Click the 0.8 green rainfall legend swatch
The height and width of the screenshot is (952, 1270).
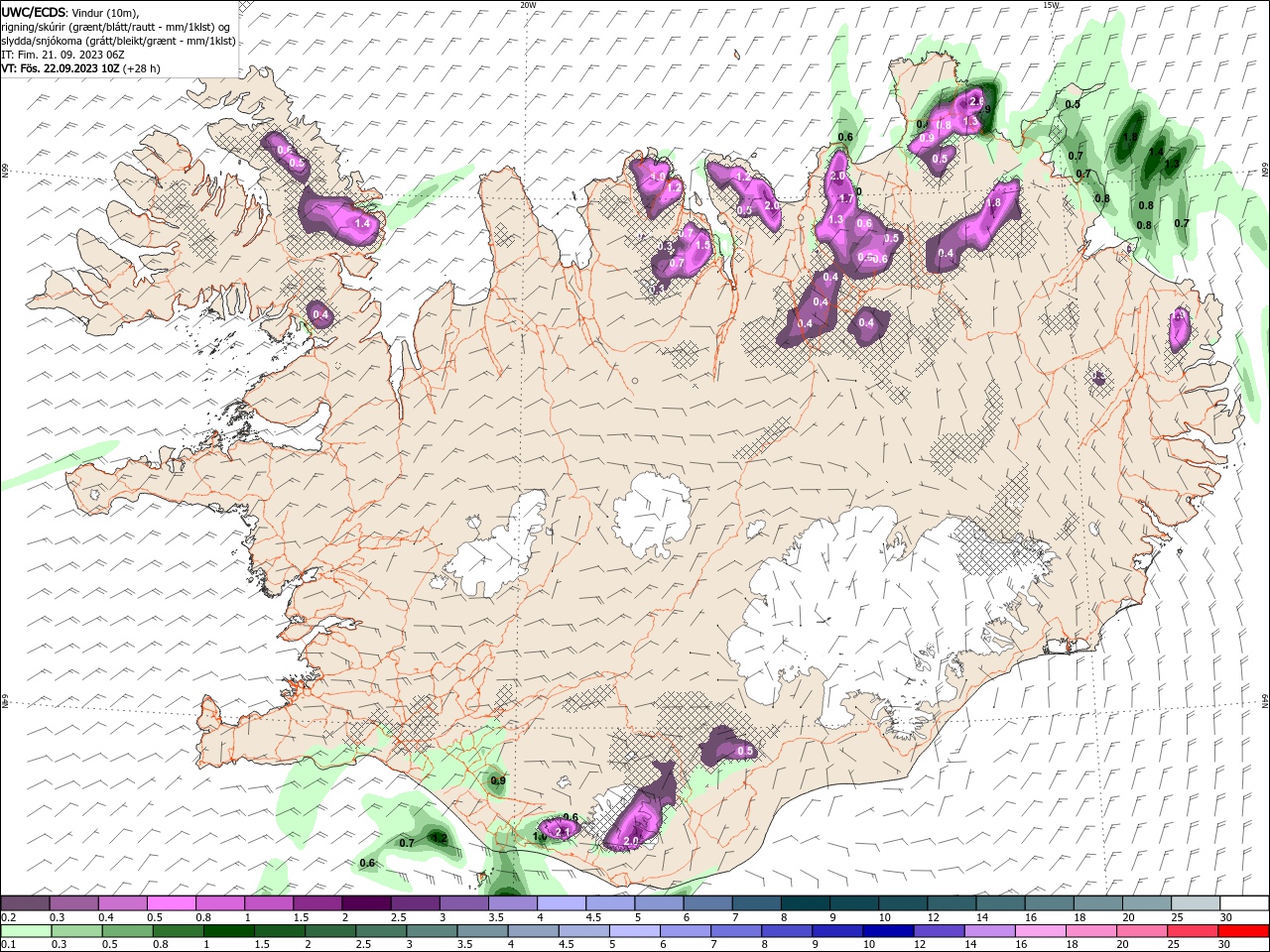pyautogui.click(x=178, y=931)
